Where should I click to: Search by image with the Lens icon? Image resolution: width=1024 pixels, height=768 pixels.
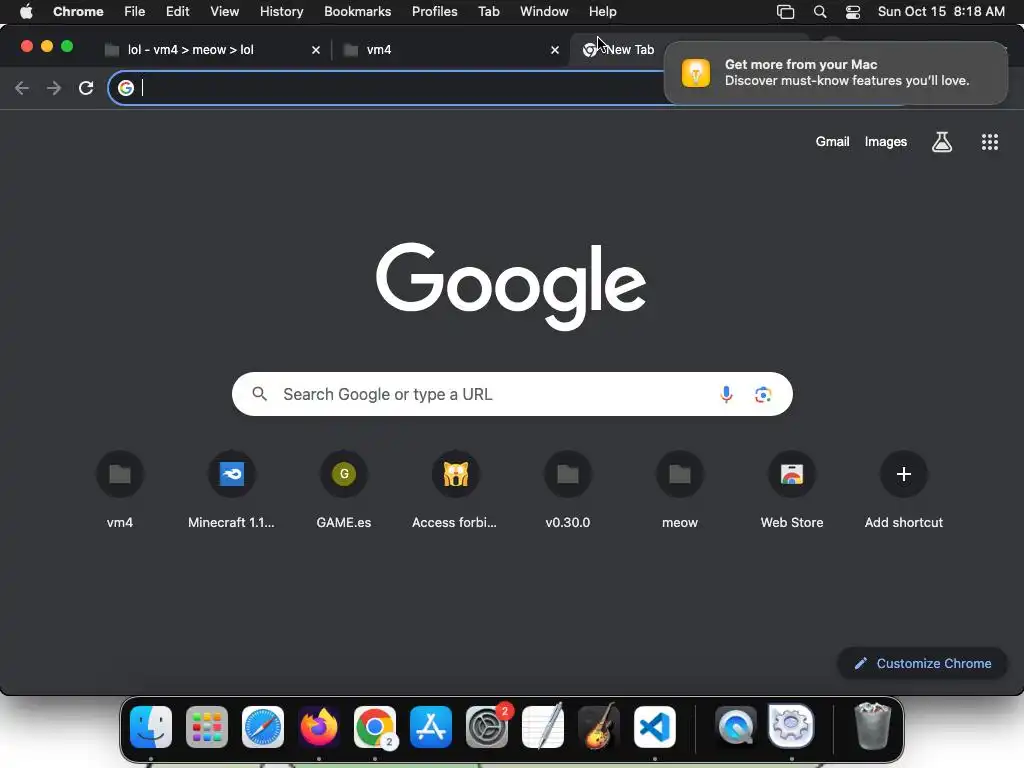pyautogui.click(x=763, y=394)
